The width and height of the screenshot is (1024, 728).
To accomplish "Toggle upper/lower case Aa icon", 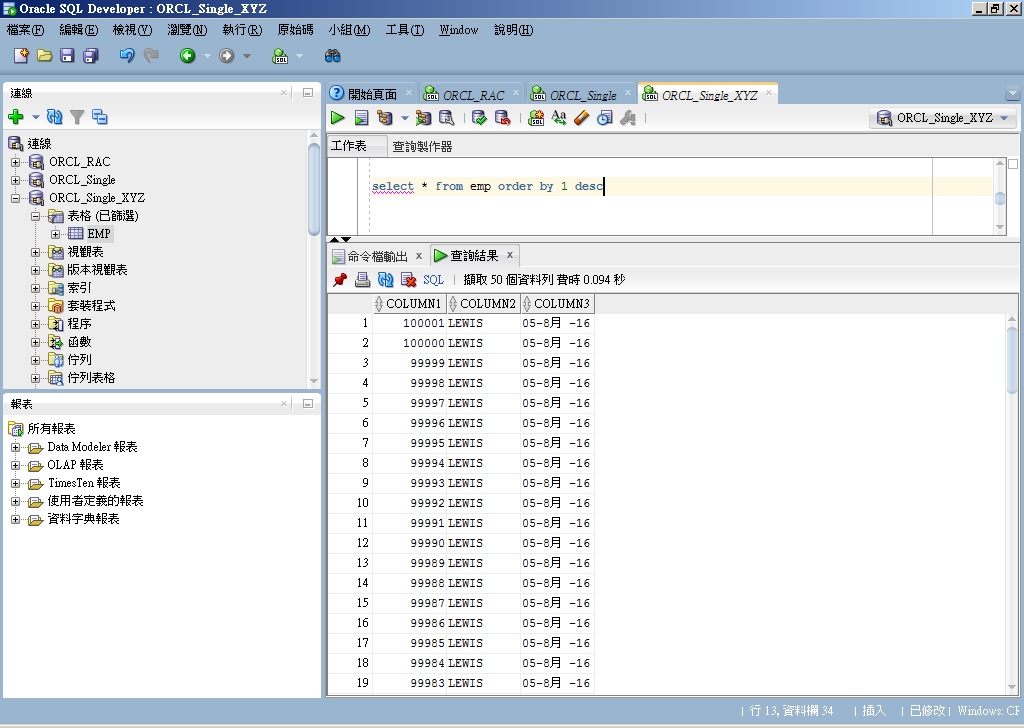I will click(559, 117).
